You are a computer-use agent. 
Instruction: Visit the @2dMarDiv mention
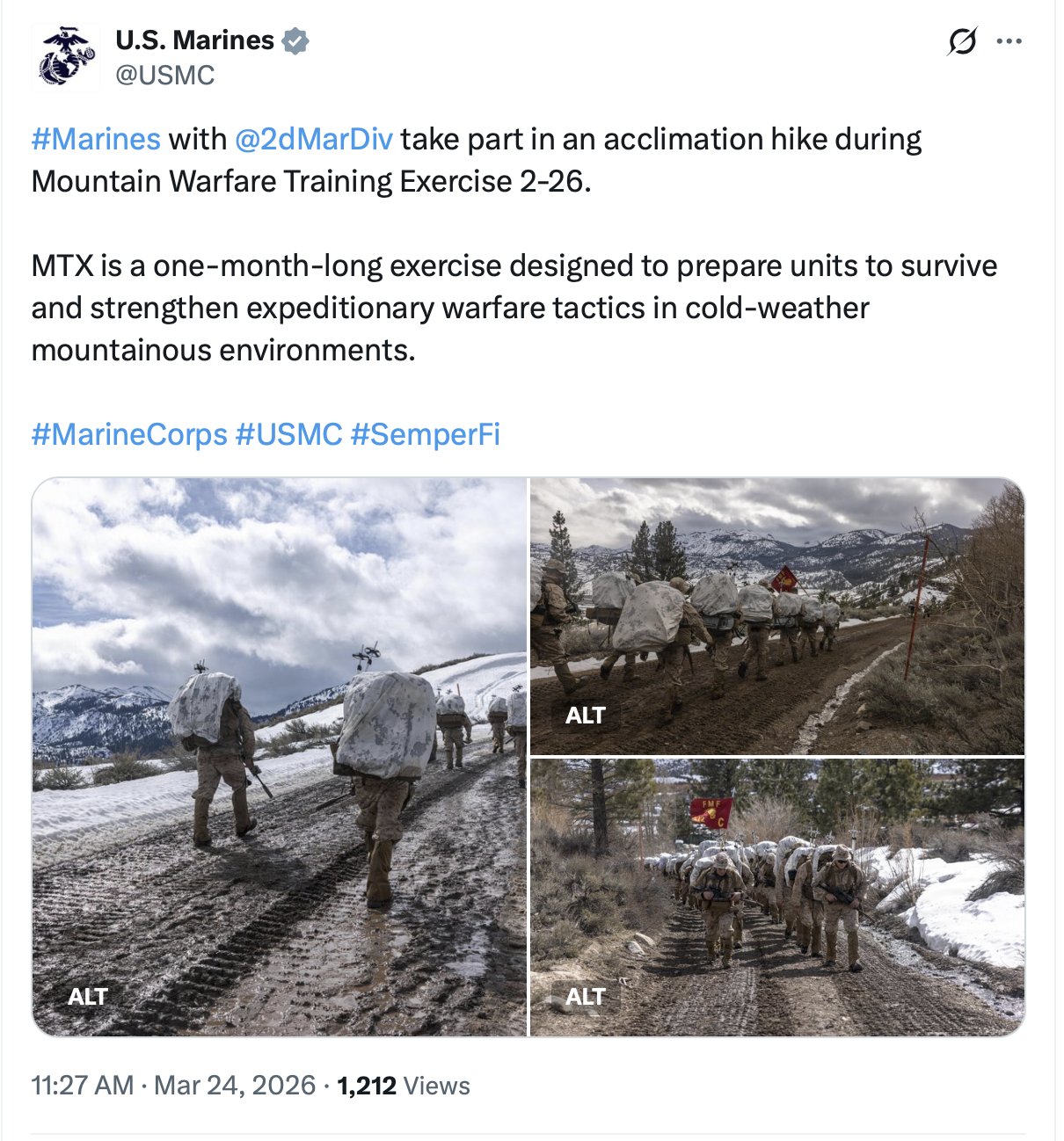coord(314,139)
